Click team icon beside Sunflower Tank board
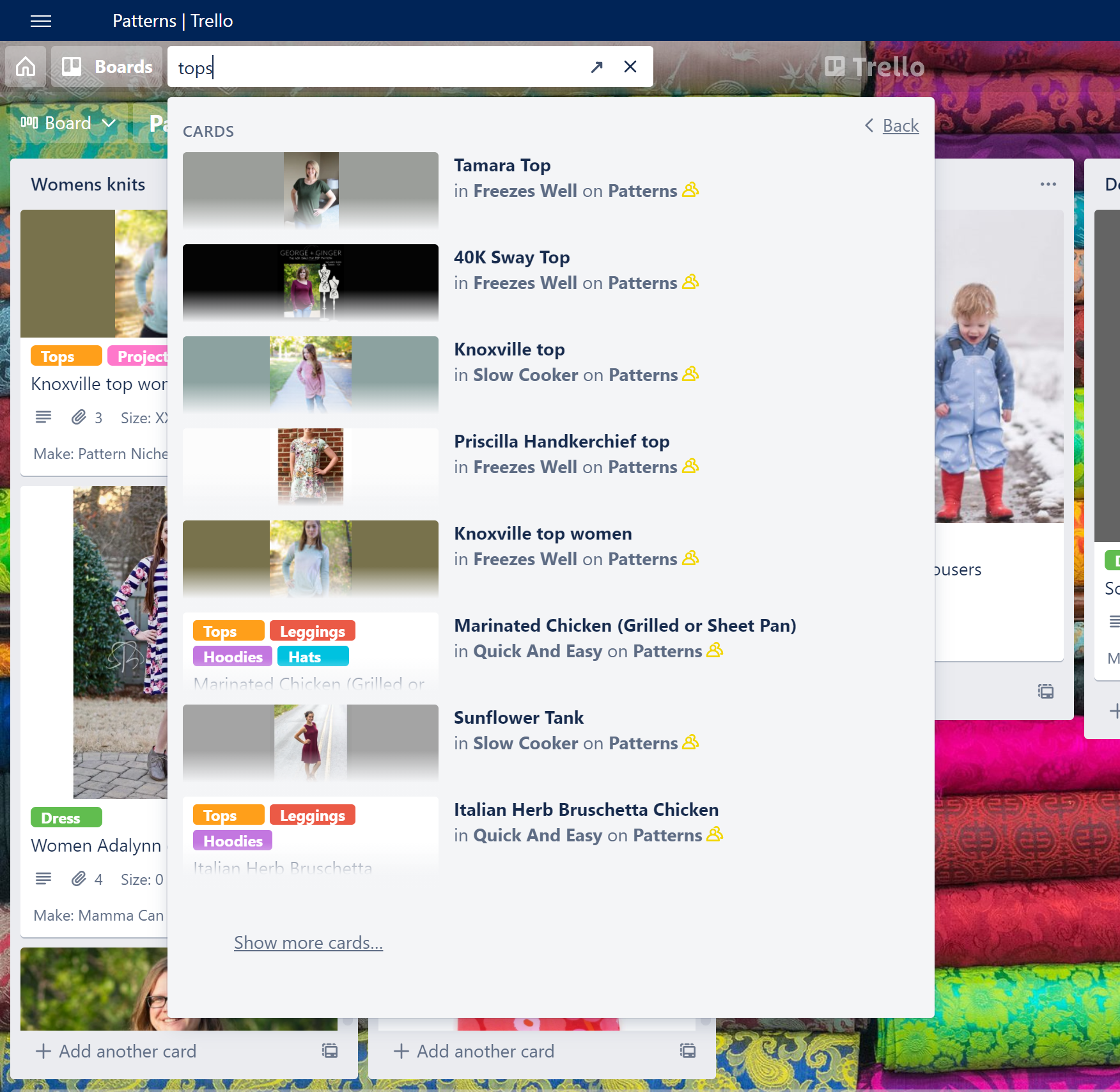Screen dimensions: 1120x1092 tap(690, 742)
